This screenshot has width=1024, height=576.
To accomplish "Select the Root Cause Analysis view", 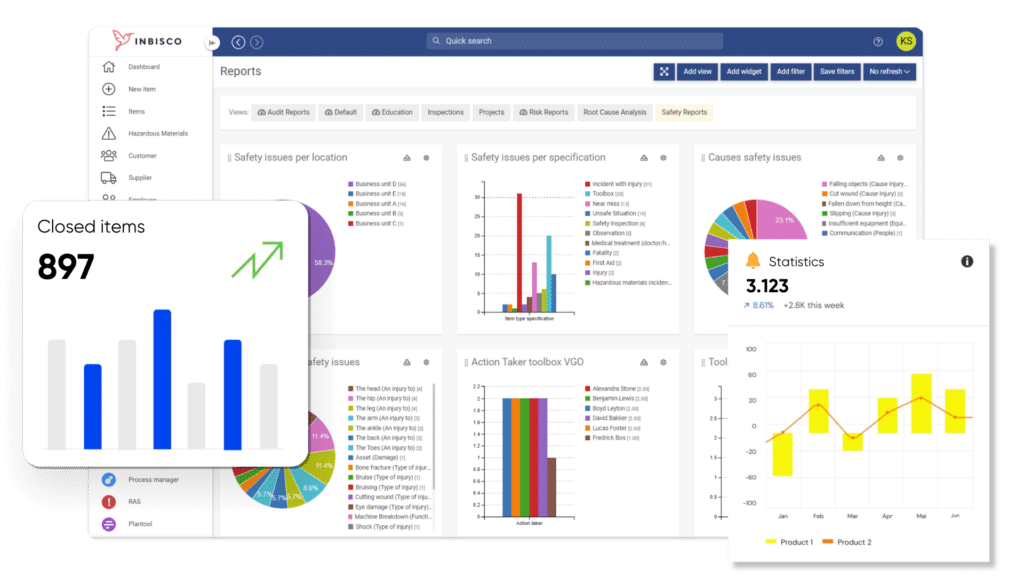I will (x=615, y=112).
